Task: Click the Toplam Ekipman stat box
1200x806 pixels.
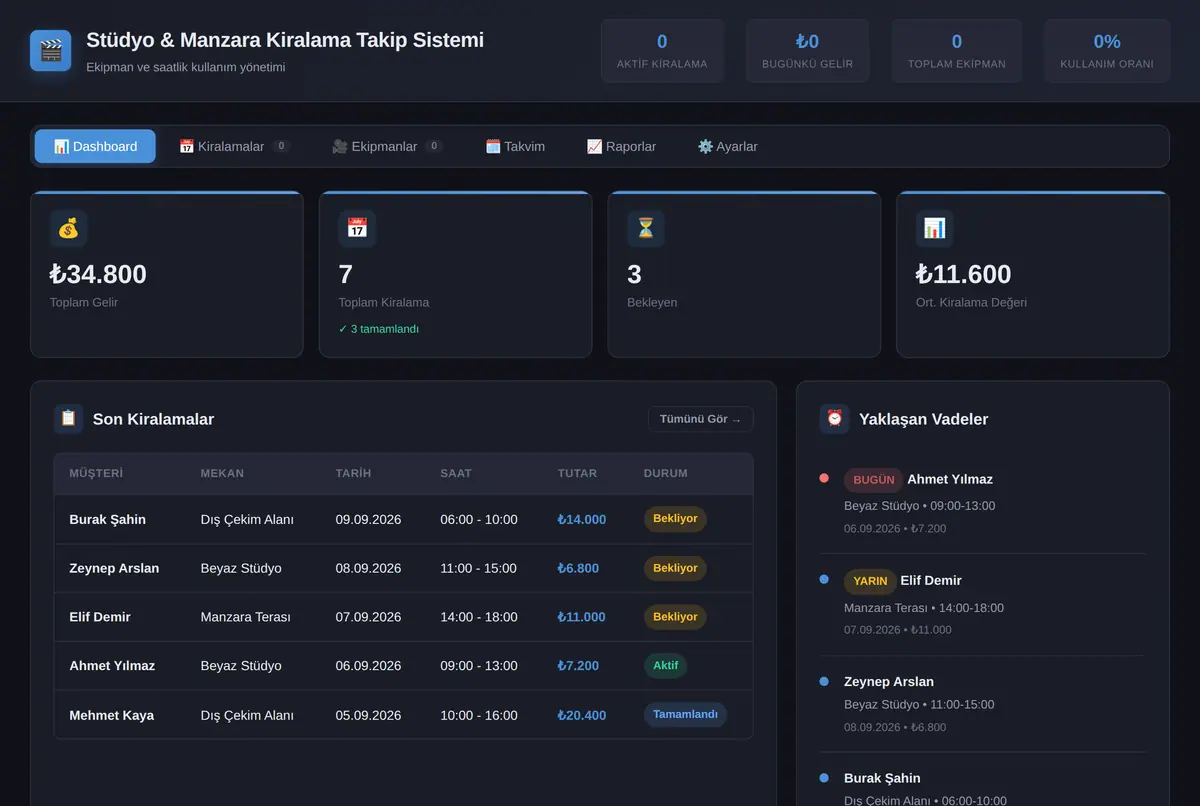Action: [x=957, y=51]
